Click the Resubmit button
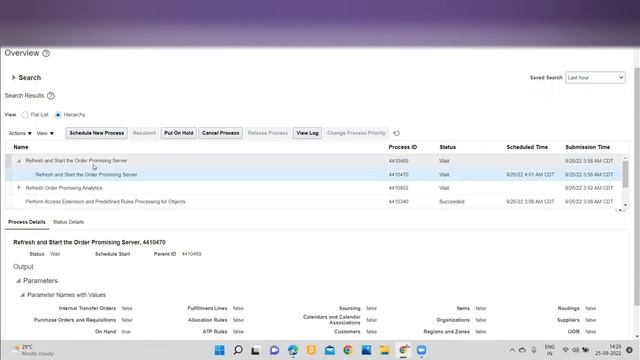Screen dimensions: 640x360 click(144, 133)
